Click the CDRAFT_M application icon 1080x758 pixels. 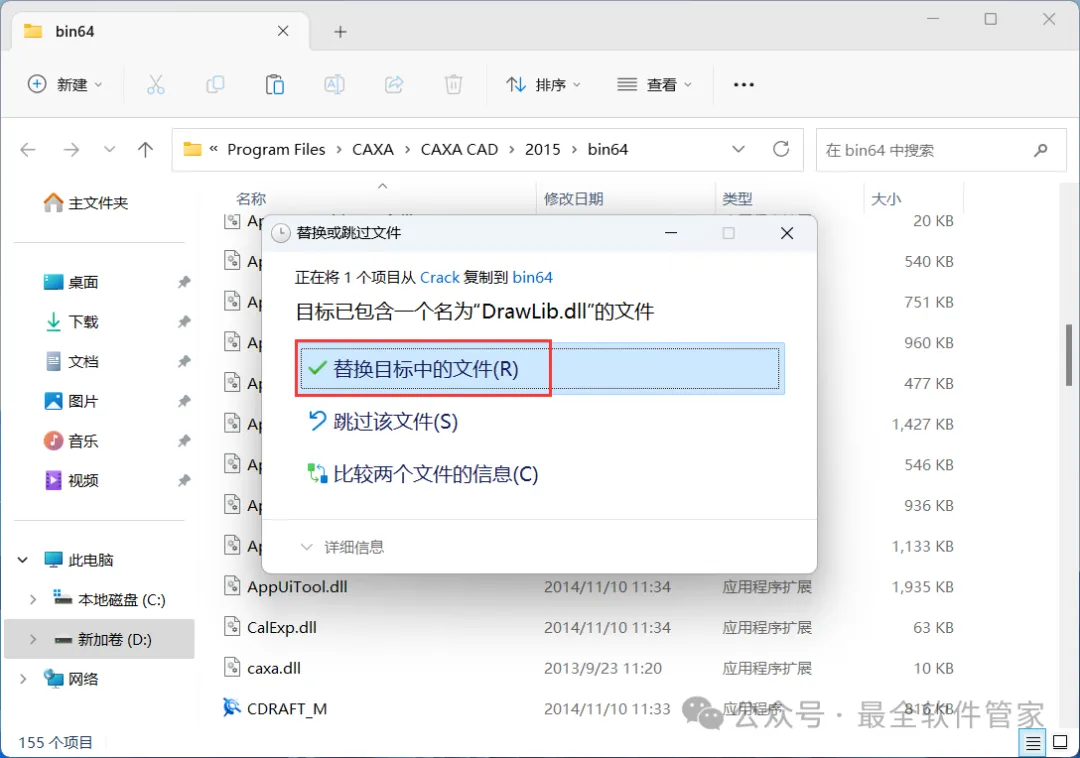coord(231,708)
